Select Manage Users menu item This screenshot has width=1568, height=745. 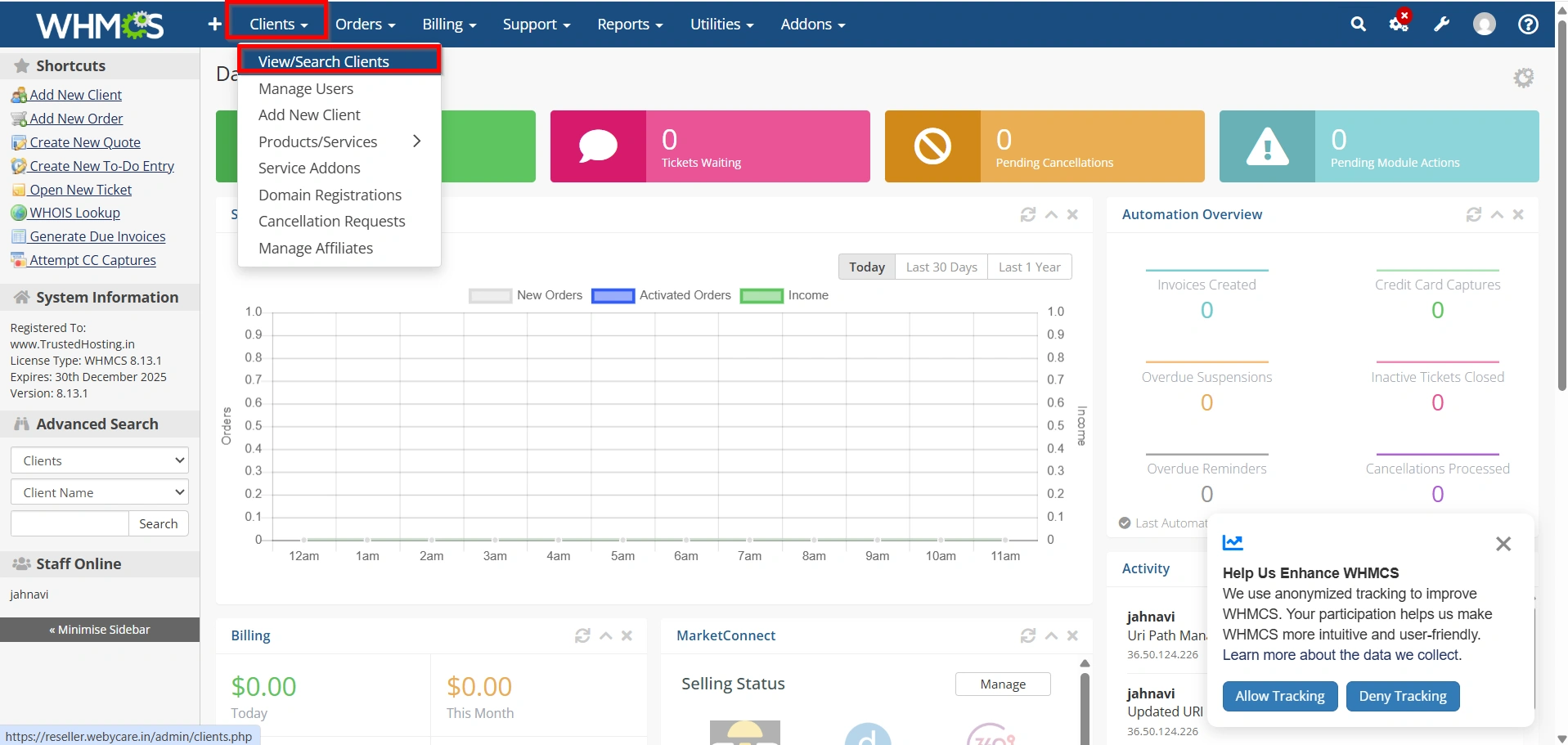pyautogui.click(x=339, y=88)
